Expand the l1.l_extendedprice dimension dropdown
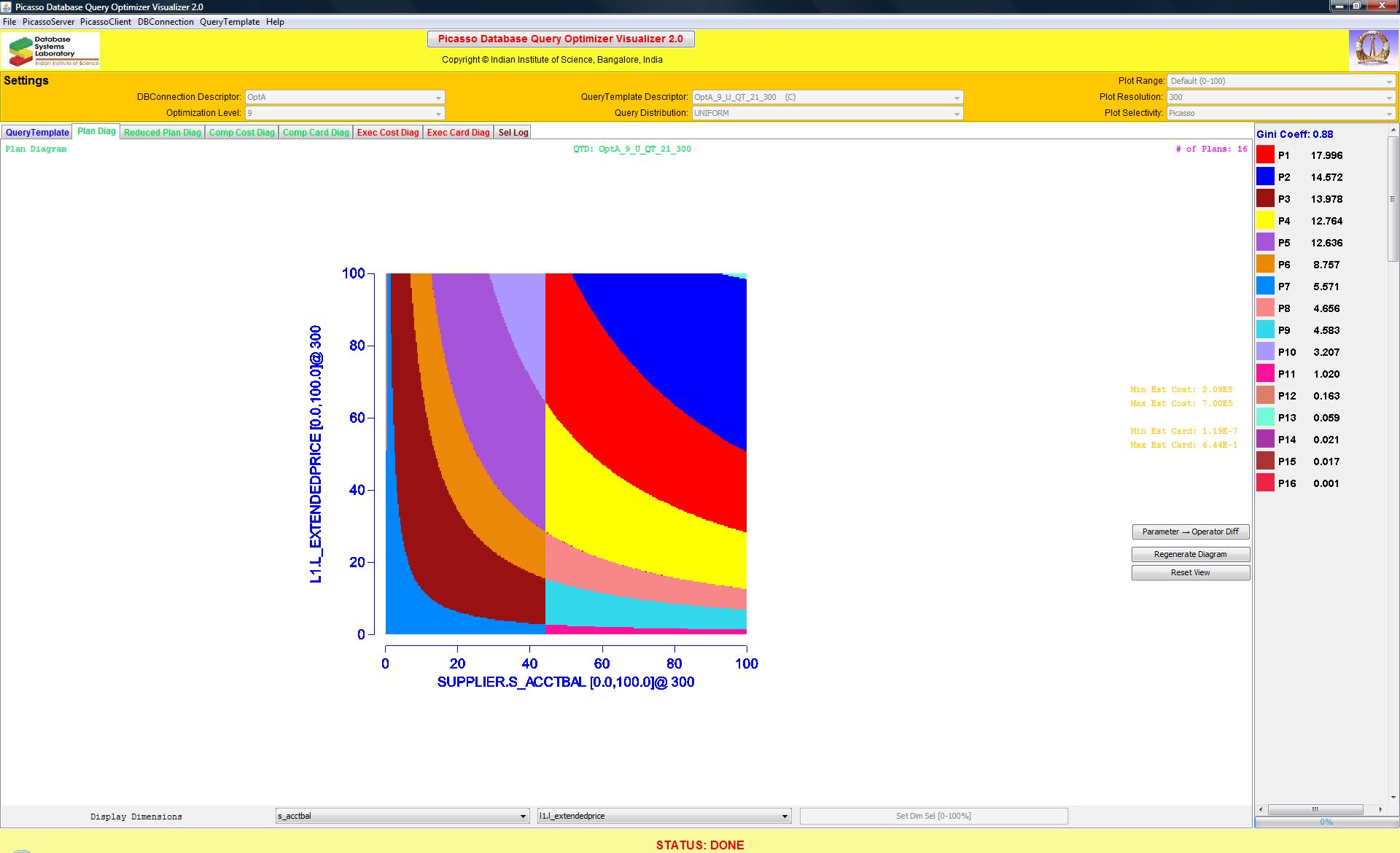 (664, 816)
